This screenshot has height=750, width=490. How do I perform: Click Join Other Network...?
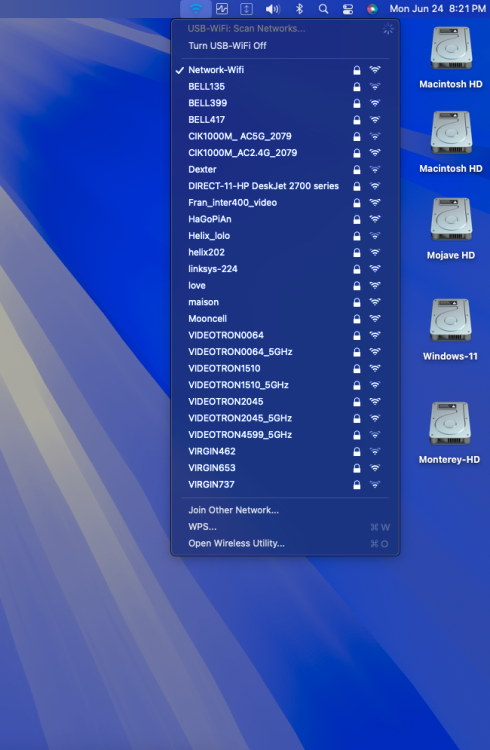285,510
